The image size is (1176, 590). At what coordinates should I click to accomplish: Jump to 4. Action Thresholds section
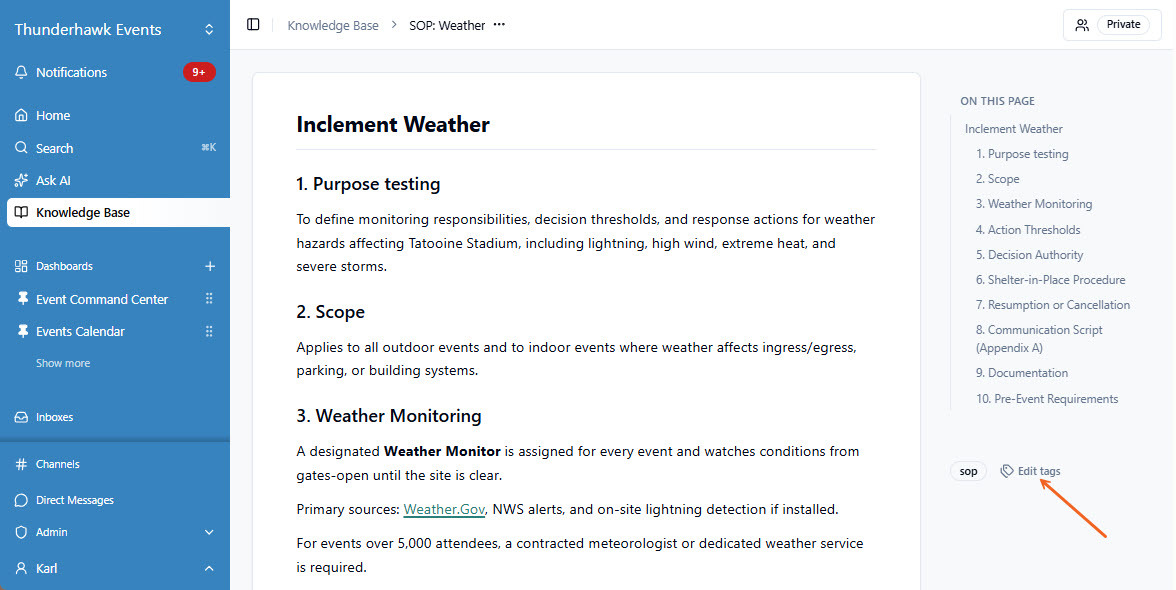coord(1028,229)
